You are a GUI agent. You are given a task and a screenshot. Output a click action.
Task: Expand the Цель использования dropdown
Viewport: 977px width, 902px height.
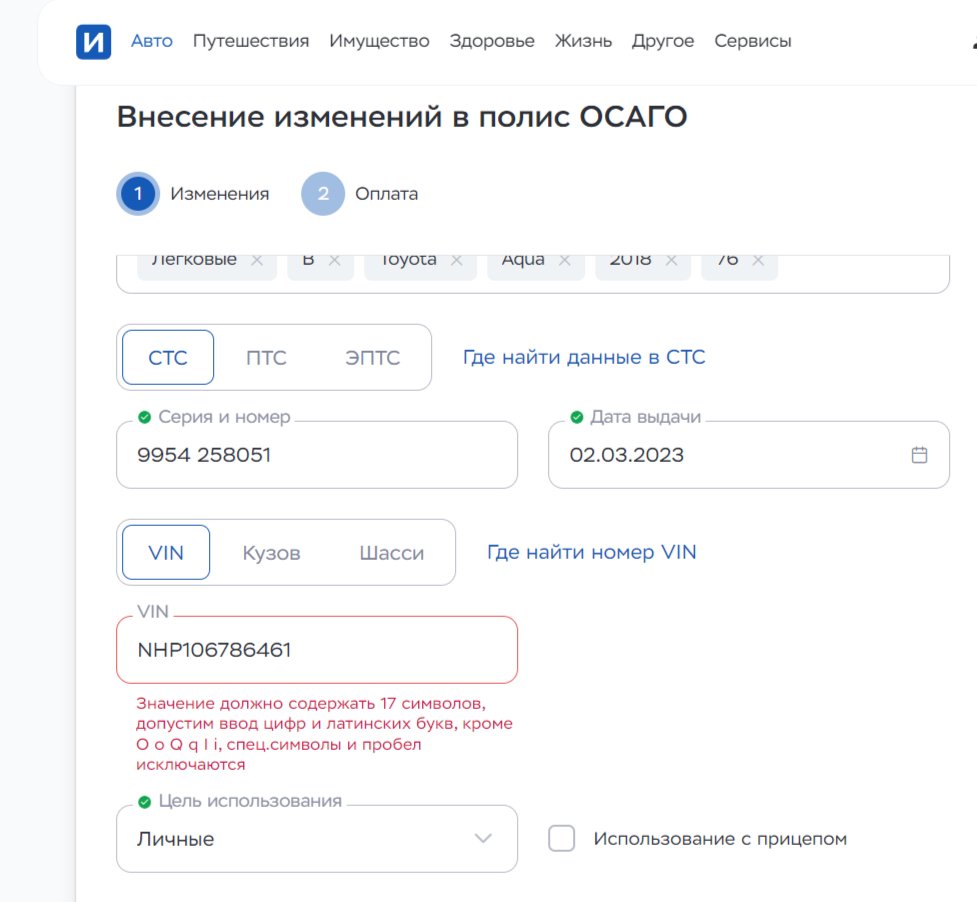coord(483,838)
